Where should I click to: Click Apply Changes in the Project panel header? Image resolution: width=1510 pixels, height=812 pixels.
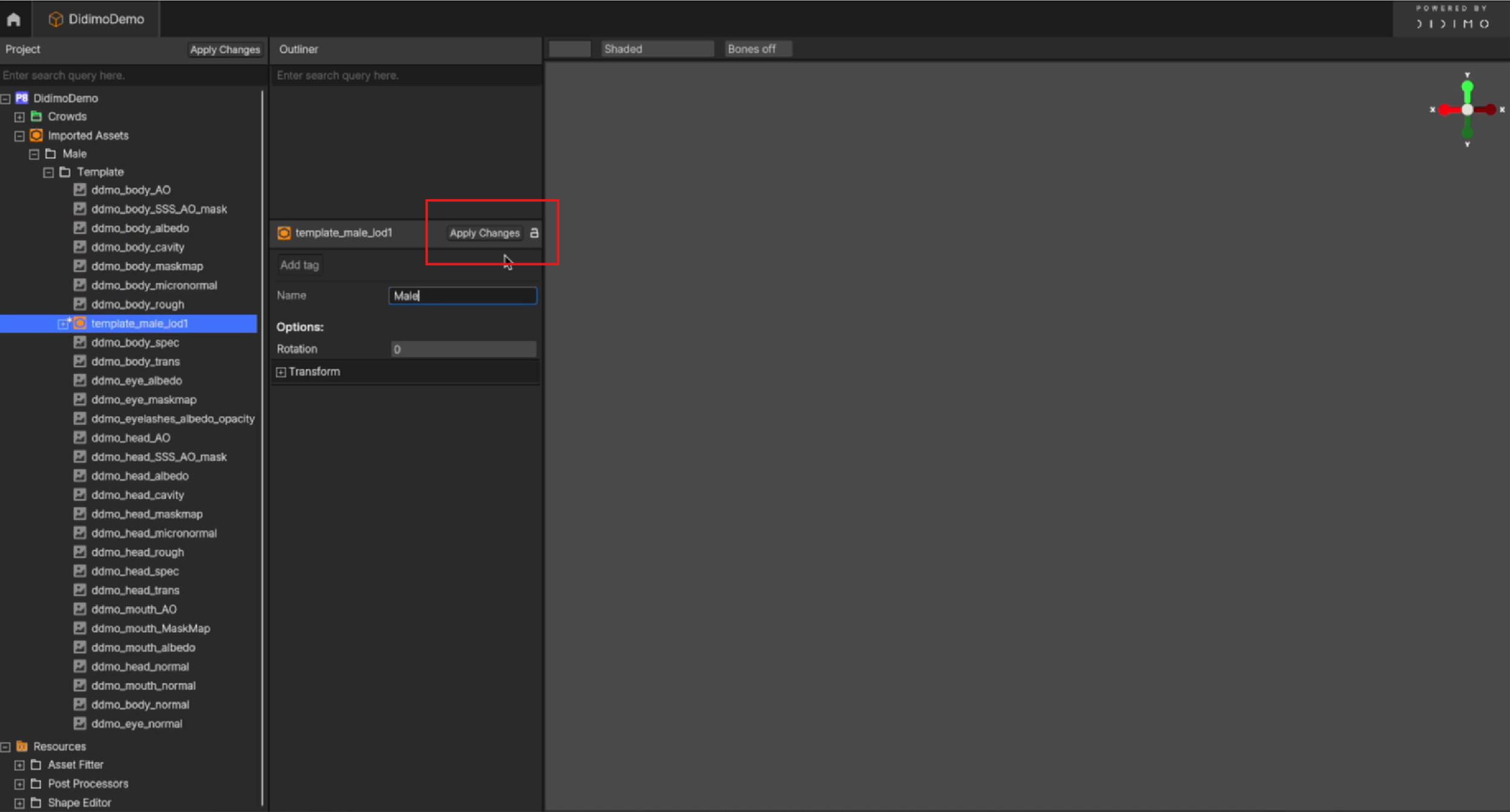225,50
